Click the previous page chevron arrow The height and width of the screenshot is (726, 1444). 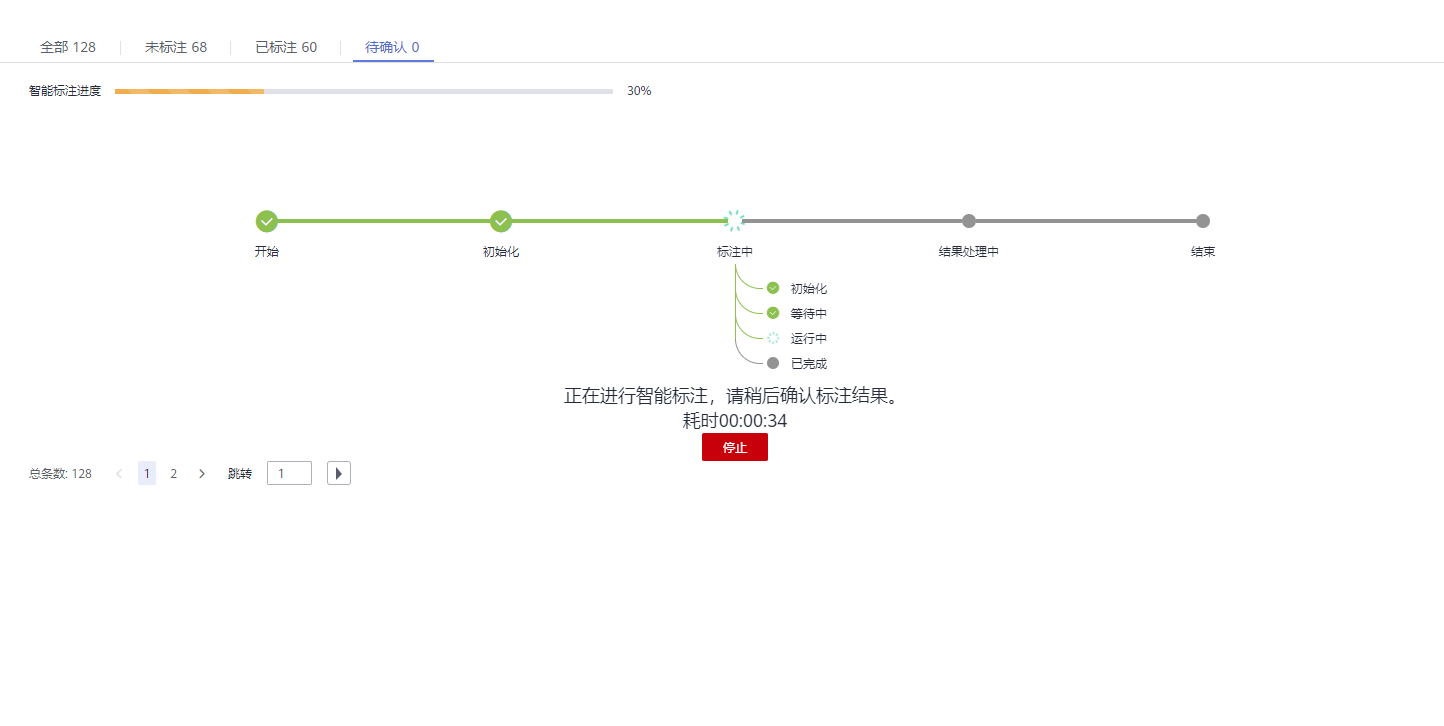119,474
